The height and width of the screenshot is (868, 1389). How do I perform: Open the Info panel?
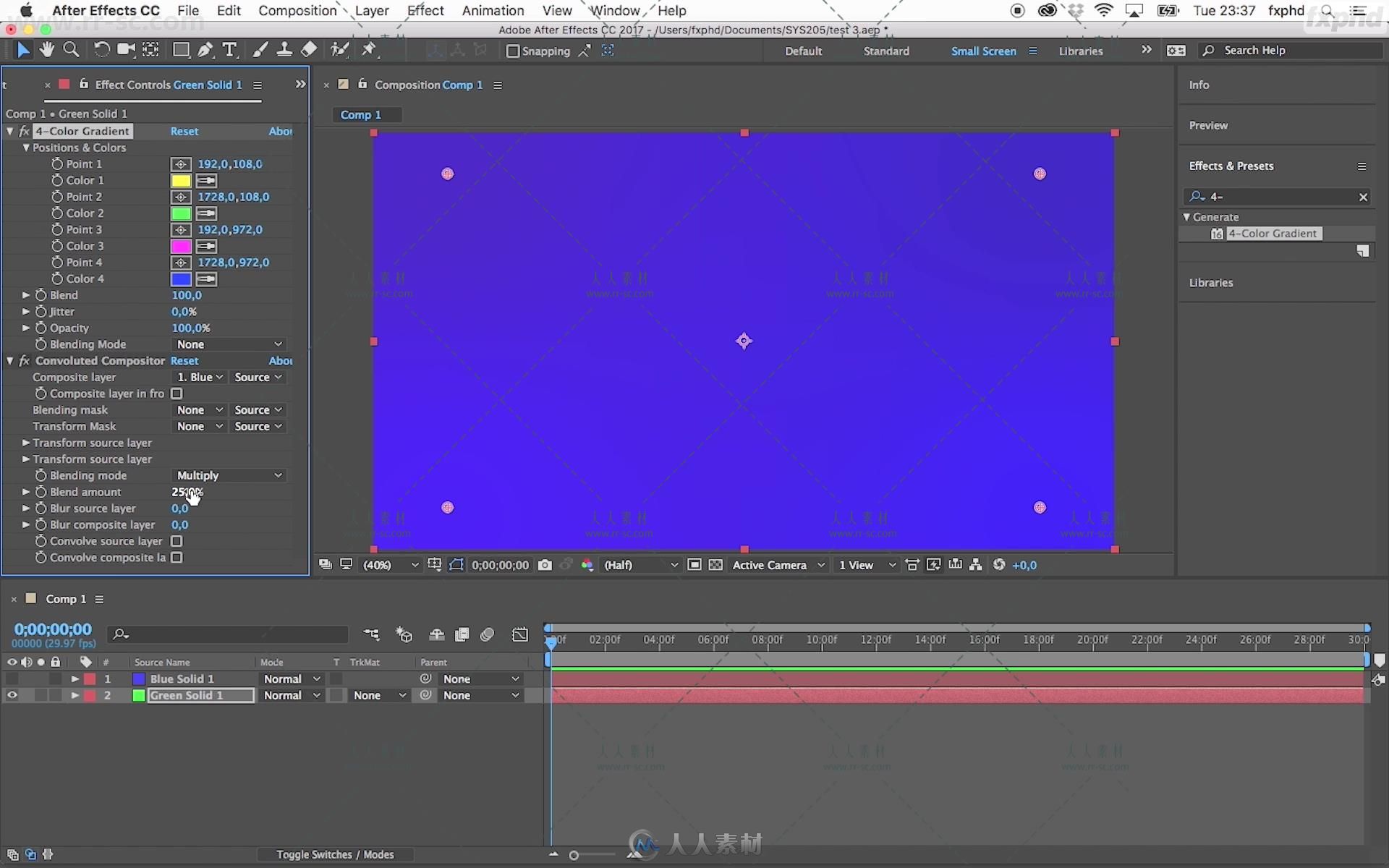(x=1199, y=85)
